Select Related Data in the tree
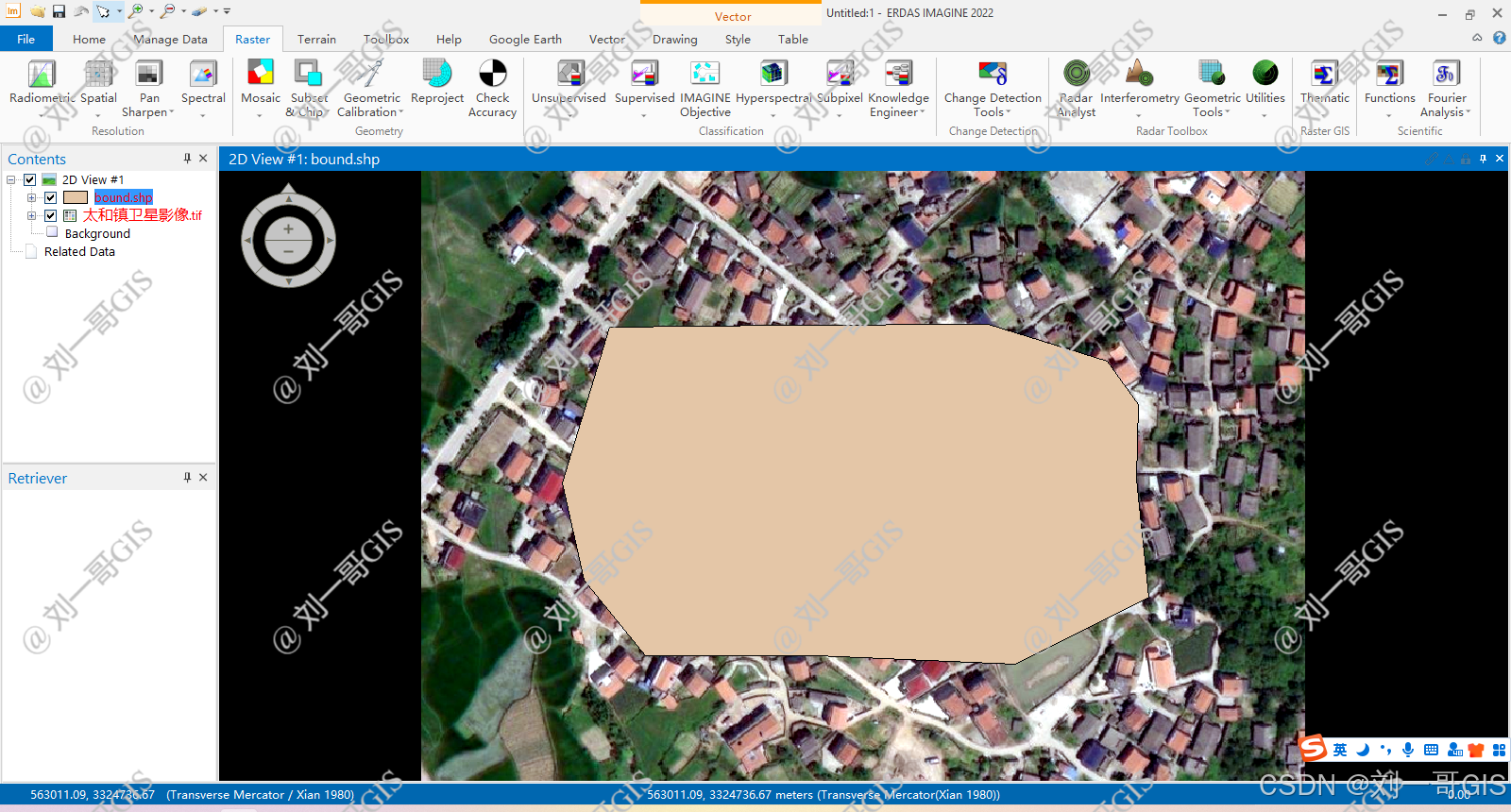The height and width of the screenshot is (812, 1511). [79, 251]
